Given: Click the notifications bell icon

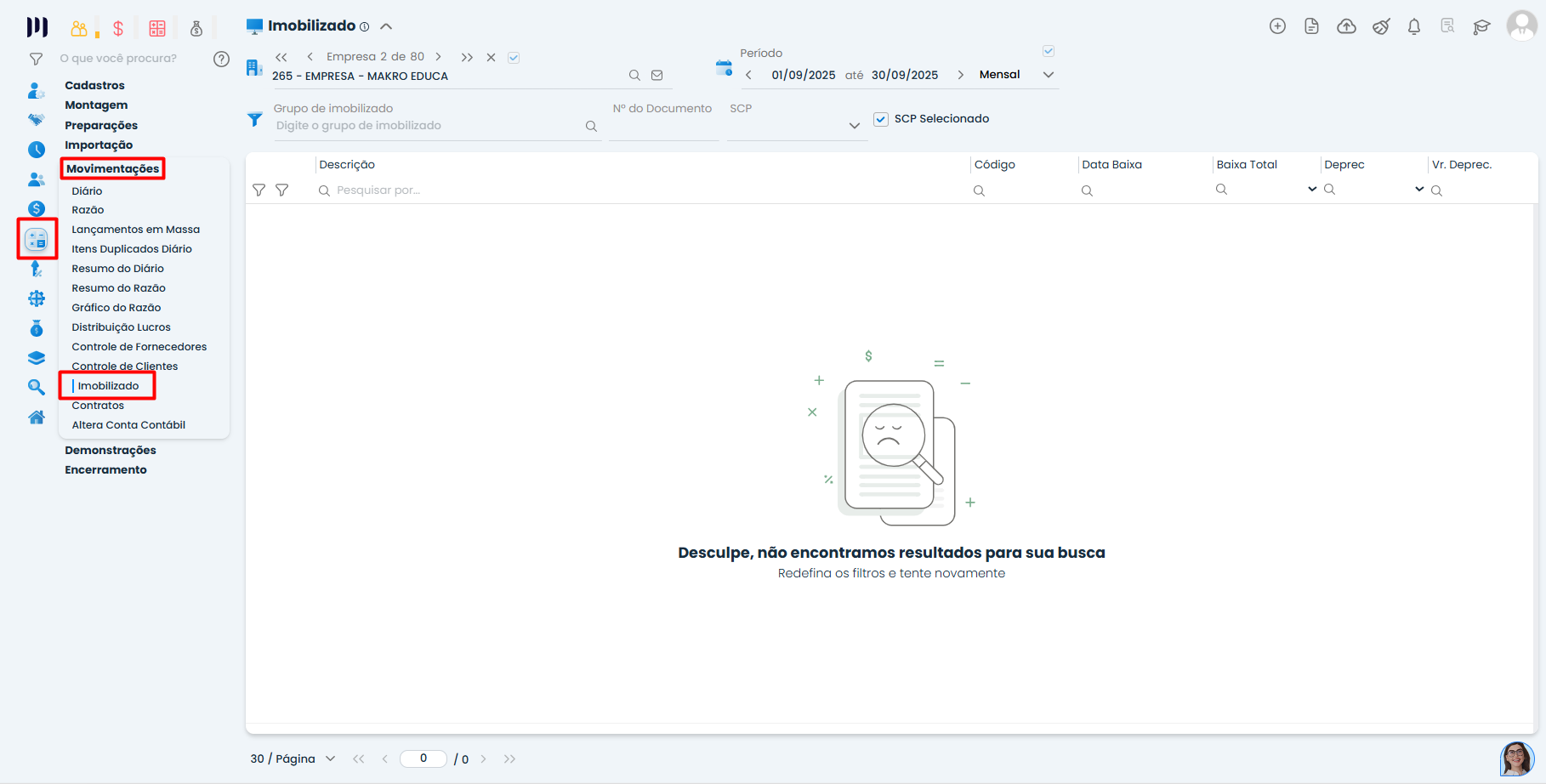Looking at the screenshot, I should [1413, 26].
